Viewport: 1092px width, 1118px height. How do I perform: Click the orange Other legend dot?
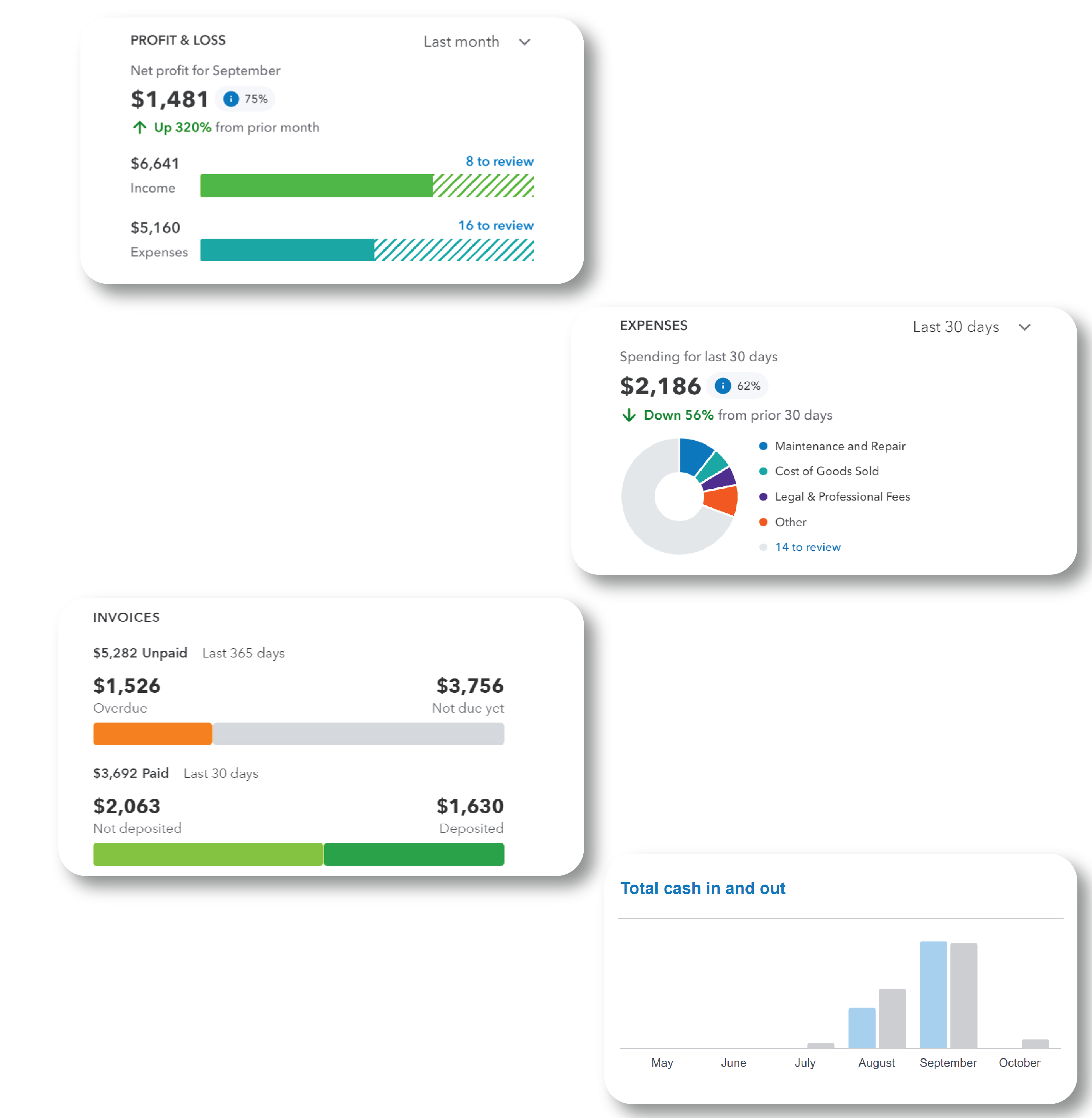point(763,522)
